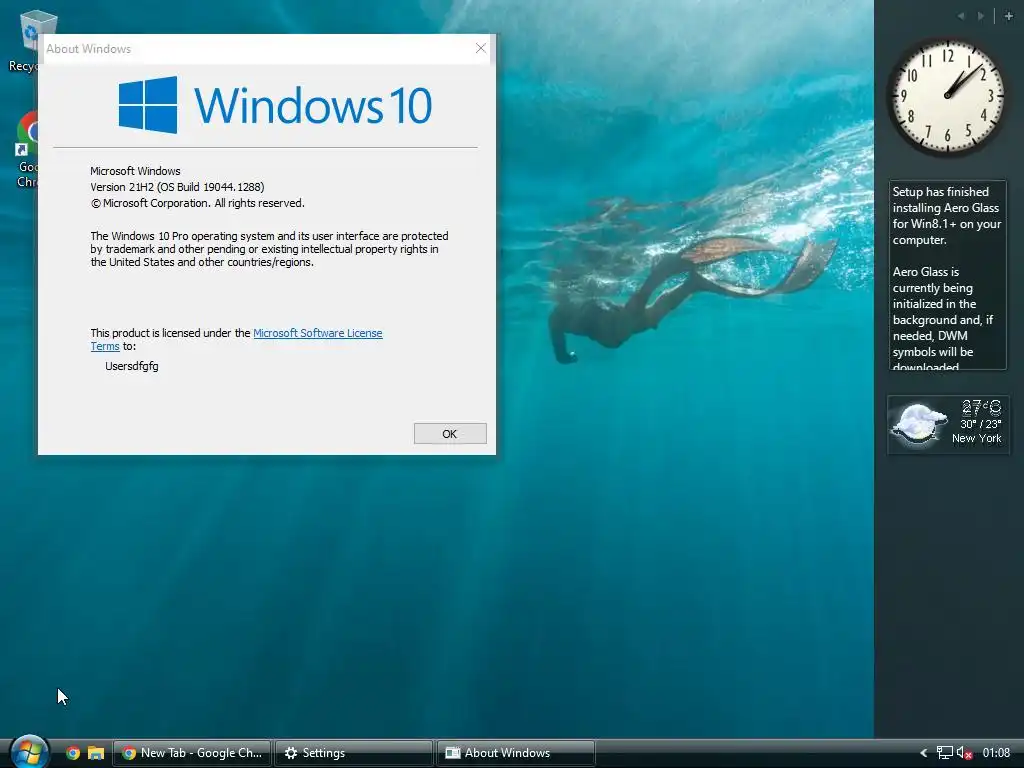Show hidden system tray icons arrow
Image resolution: width=1024 pixels, height=768 pixels.
[x=923, y=753]
